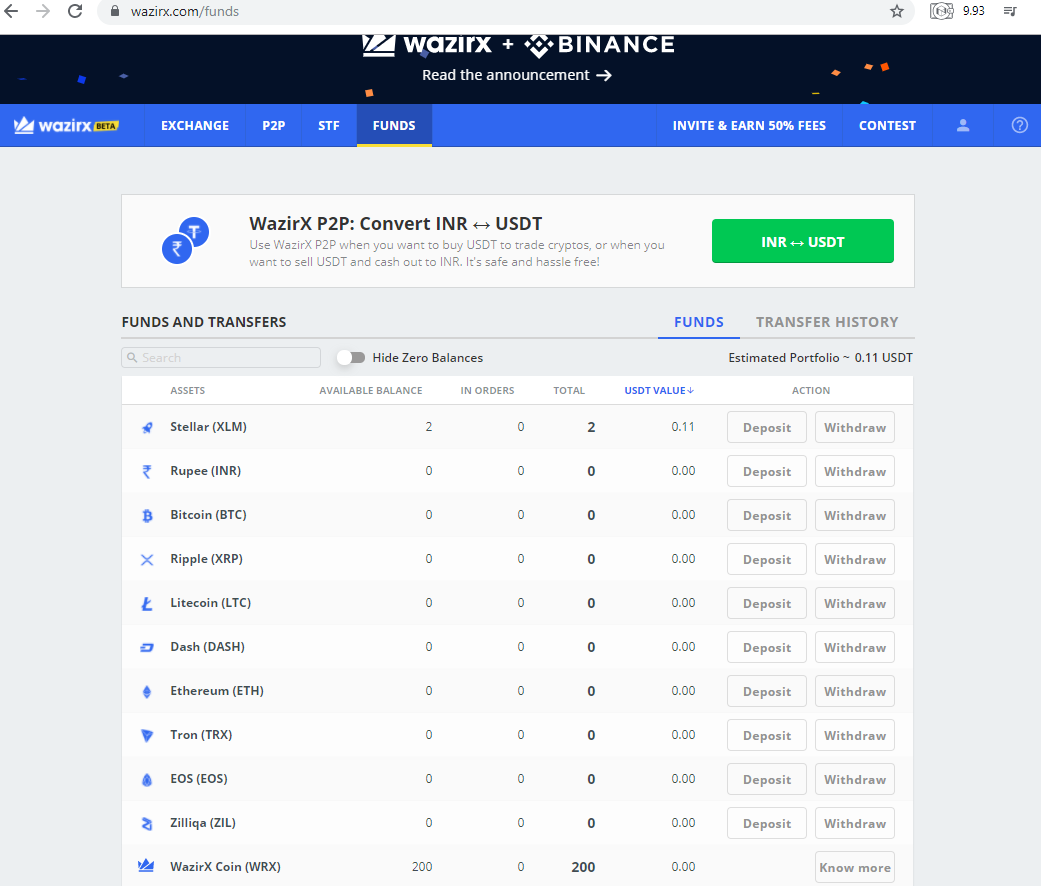Click the Dash coin icon
Viewport: 1041px width, 886px height.
(147, 647)
